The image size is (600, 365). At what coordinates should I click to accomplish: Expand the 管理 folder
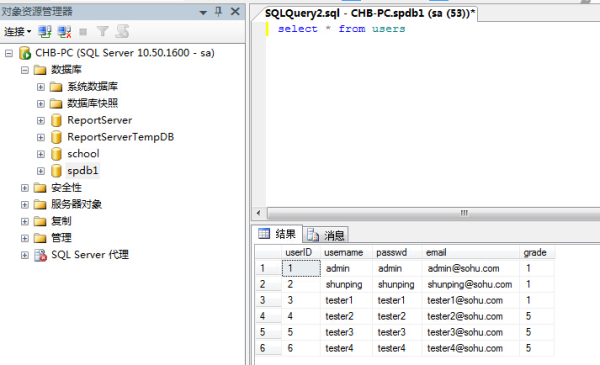coord(25,238)
